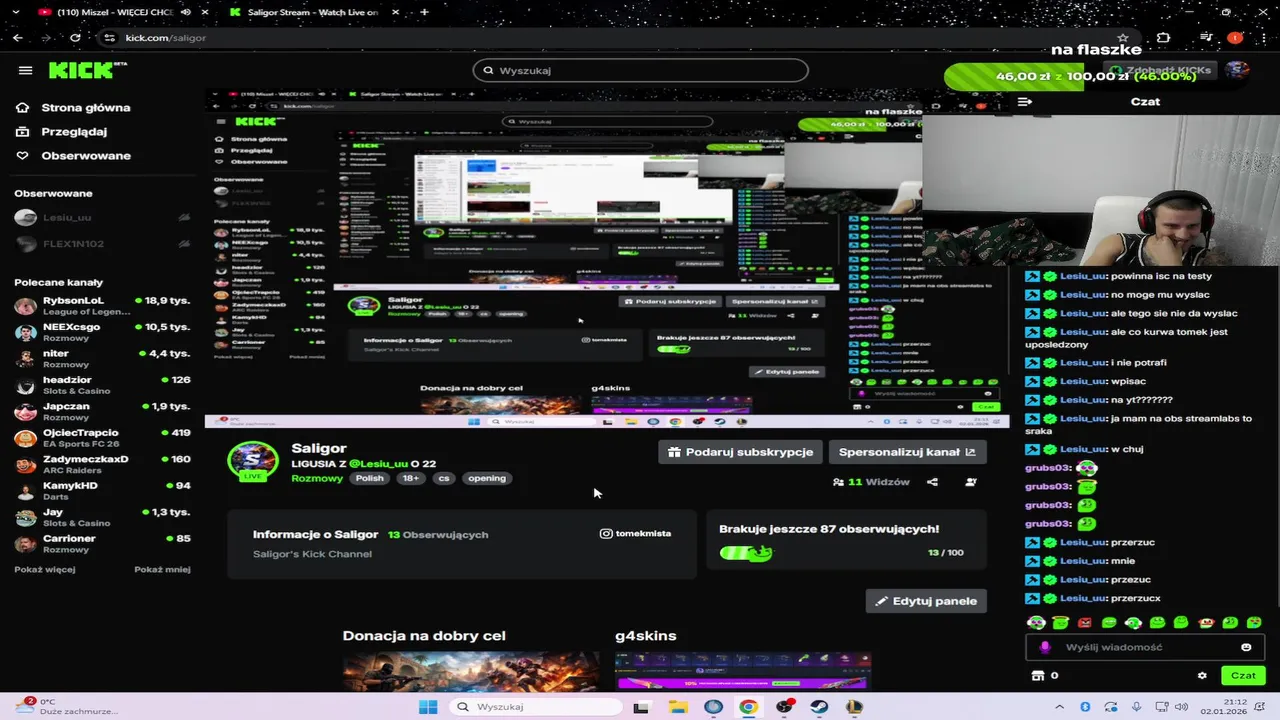Open the g4skins panel image

point(743,671)
